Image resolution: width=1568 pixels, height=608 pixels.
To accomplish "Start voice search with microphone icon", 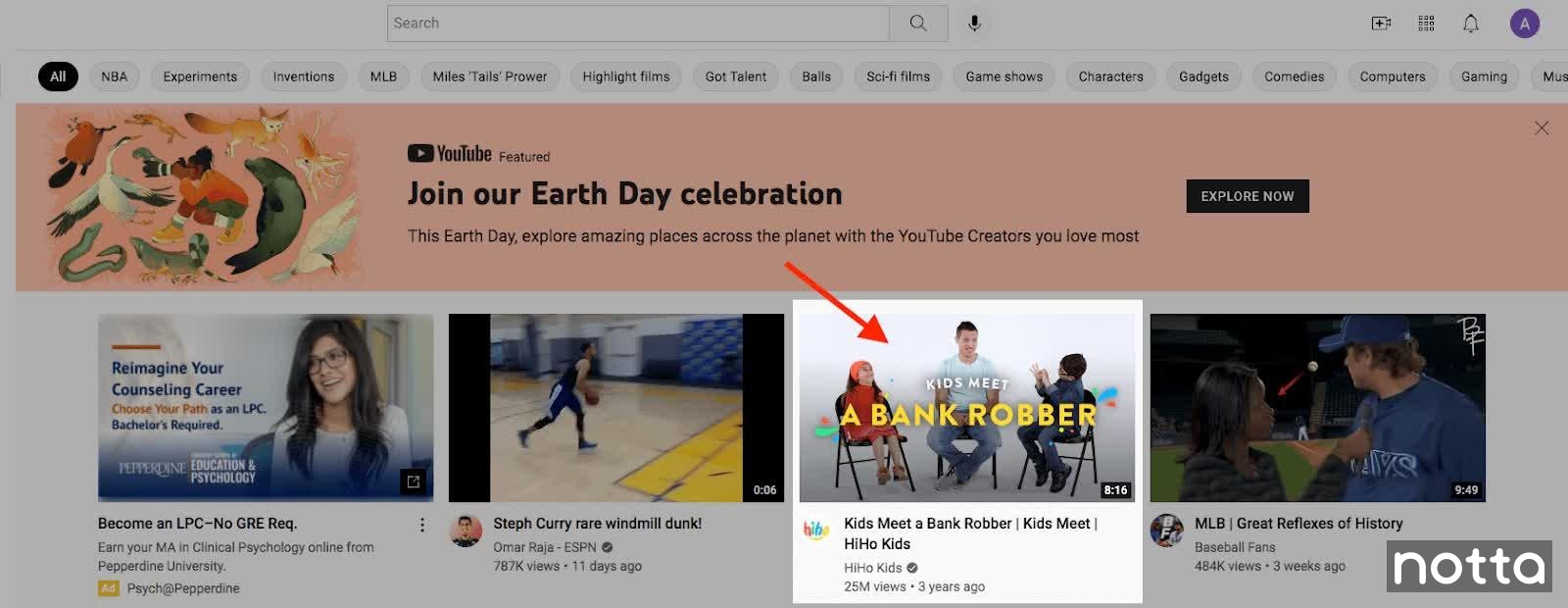I will click(974, 24).
